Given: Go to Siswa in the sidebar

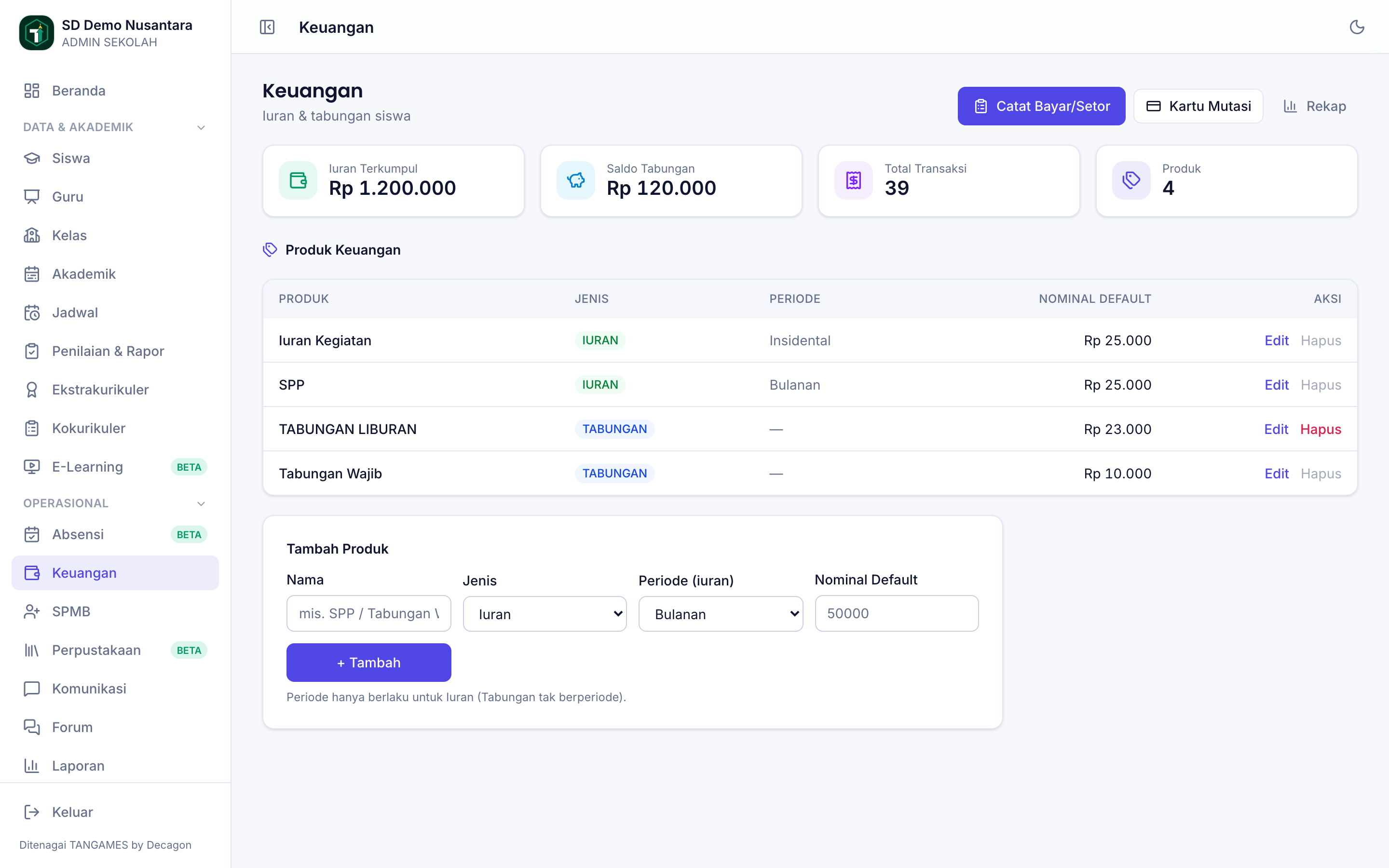Looking at the screenshot, I should (115, 158).
